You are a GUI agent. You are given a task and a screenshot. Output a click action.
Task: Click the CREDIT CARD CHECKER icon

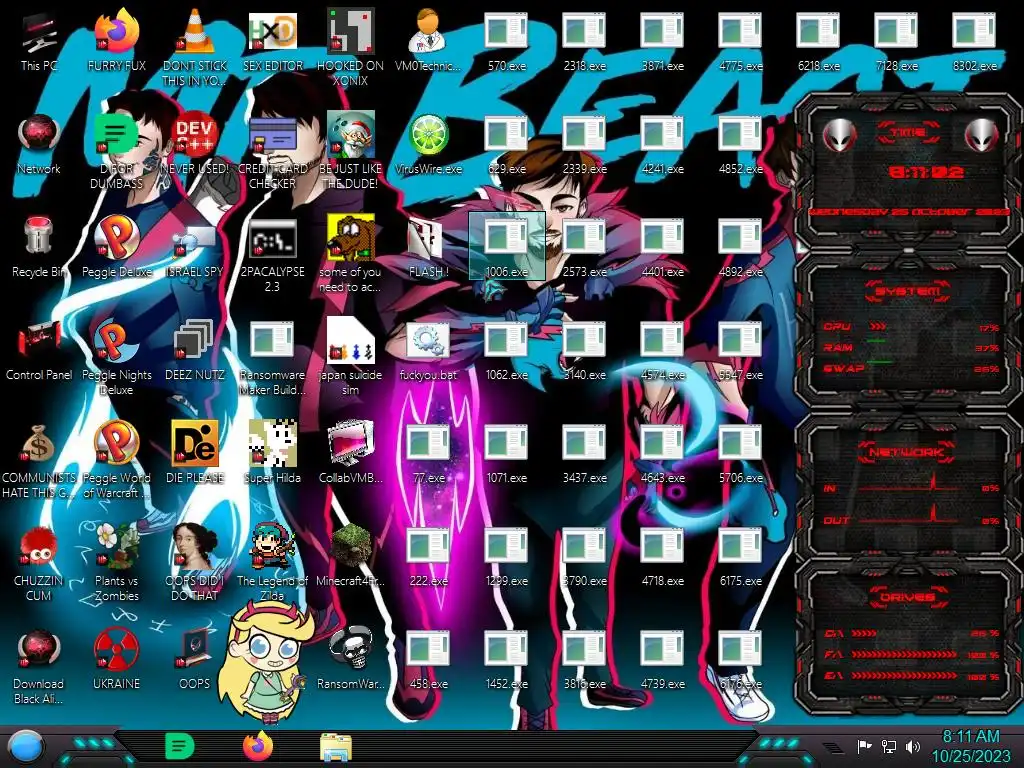pyautogui.click(x=273, y=151)
